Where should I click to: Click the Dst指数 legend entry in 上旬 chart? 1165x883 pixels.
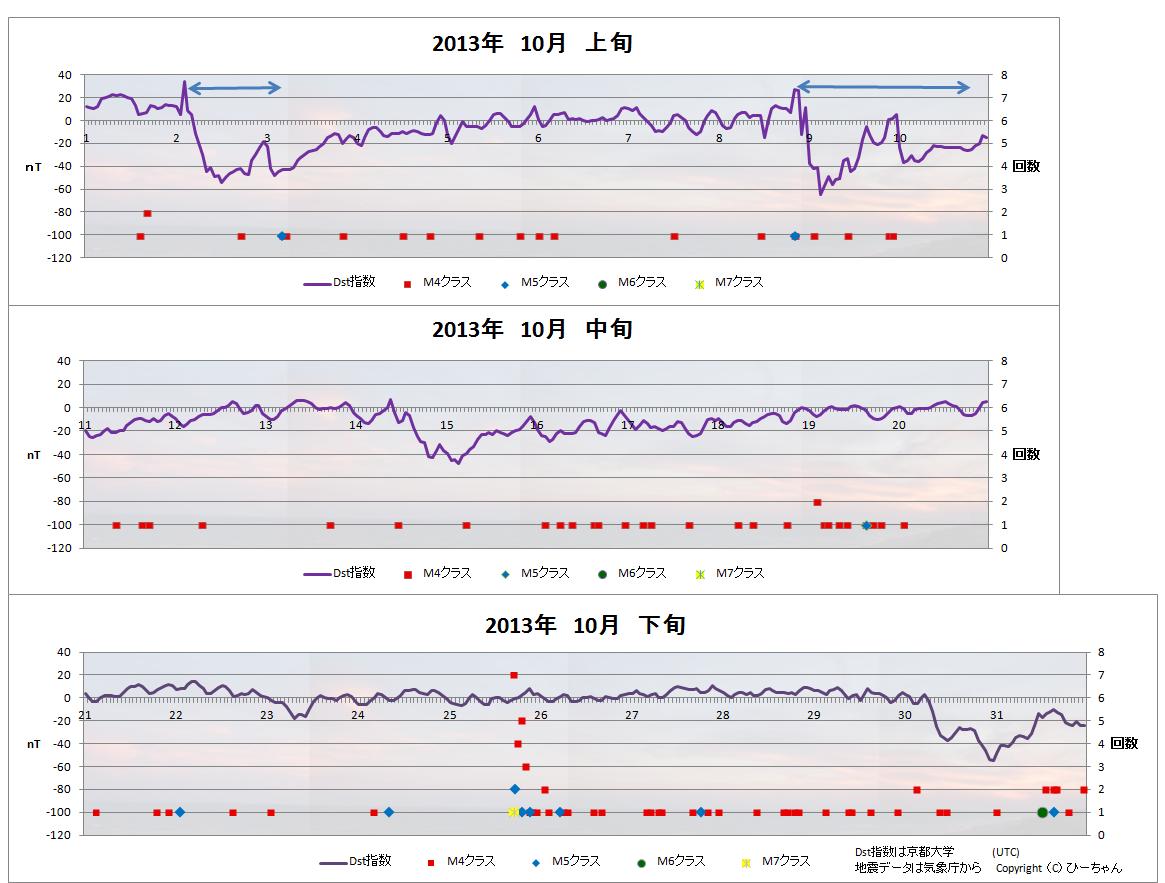[340, 283]
